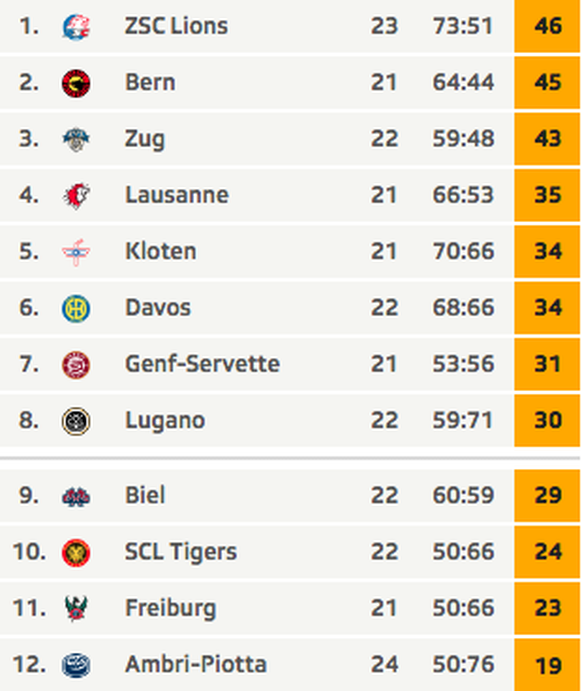Viewport: 582px width, 691px height.
Task: Click the Freiburg row rank 11
Action: point(30,608)
